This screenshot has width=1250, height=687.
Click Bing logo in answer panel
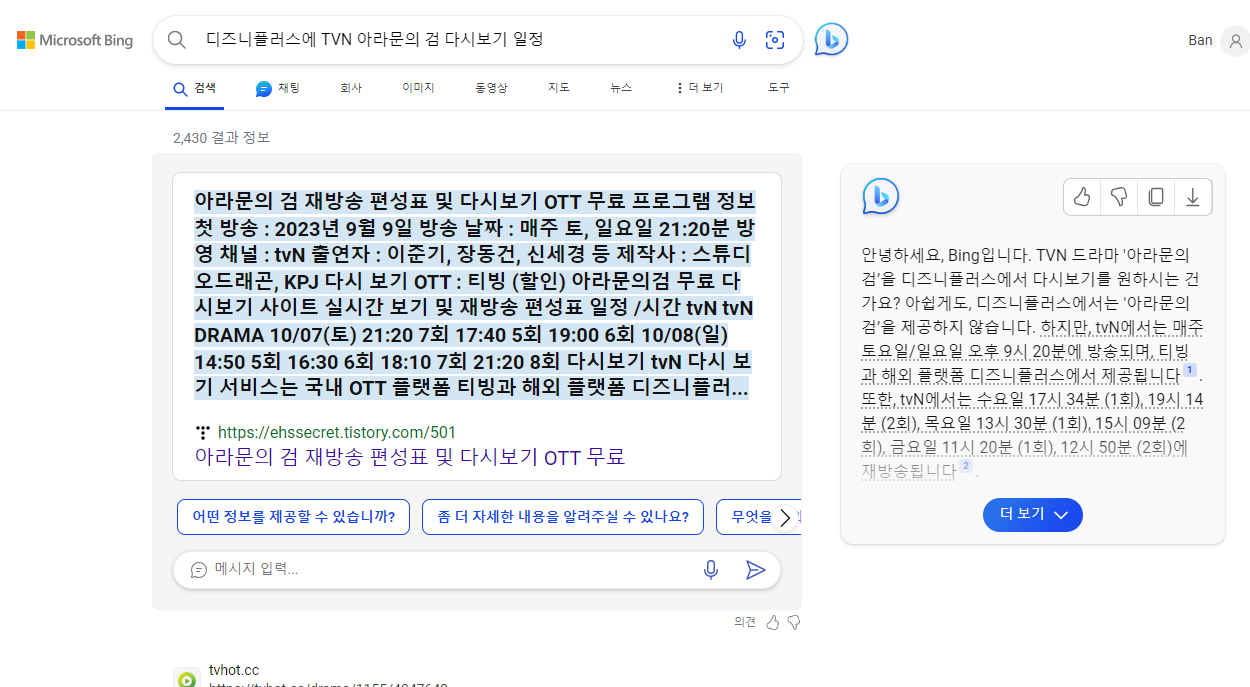point(881,196)
